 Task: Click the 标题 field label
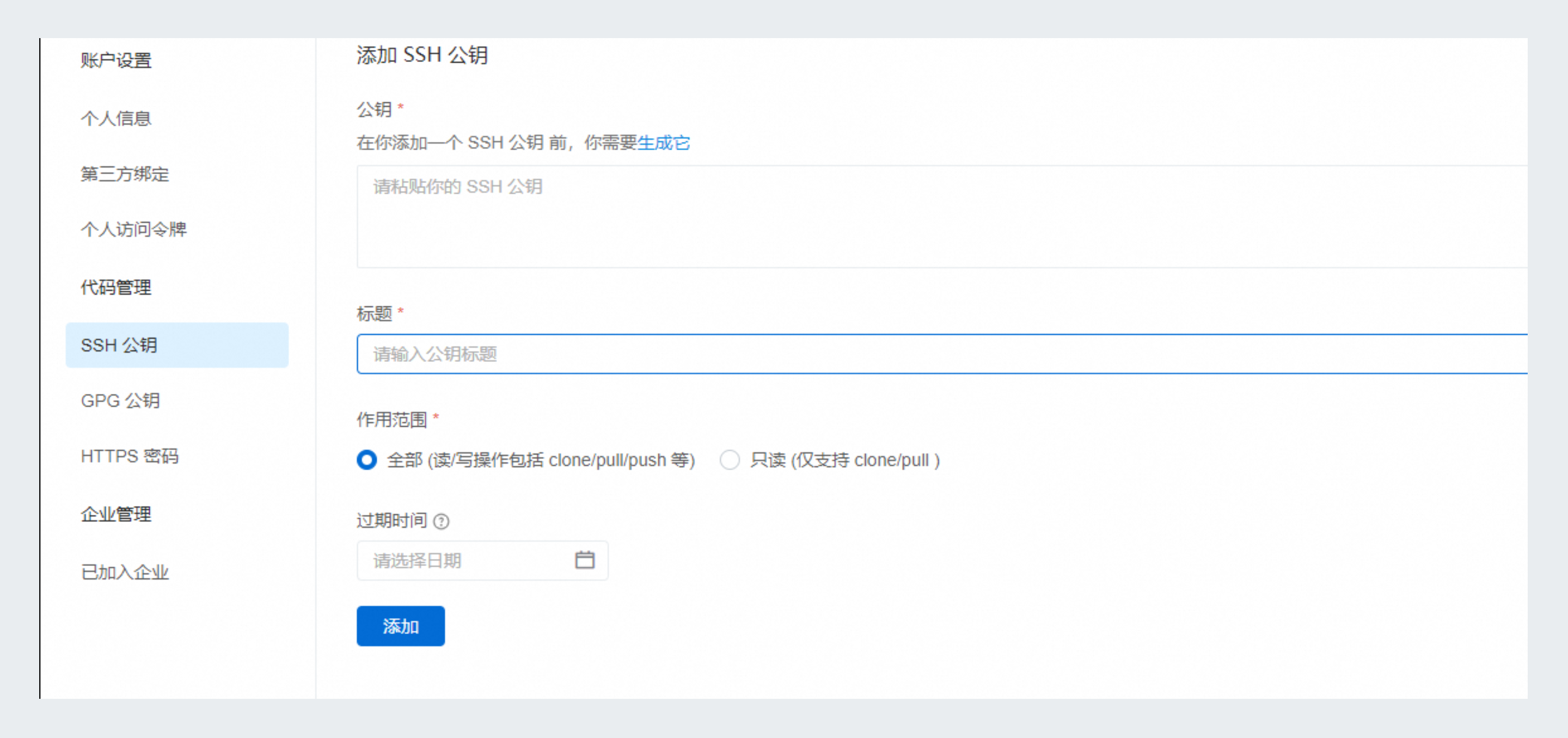click(x=373, y=314)
